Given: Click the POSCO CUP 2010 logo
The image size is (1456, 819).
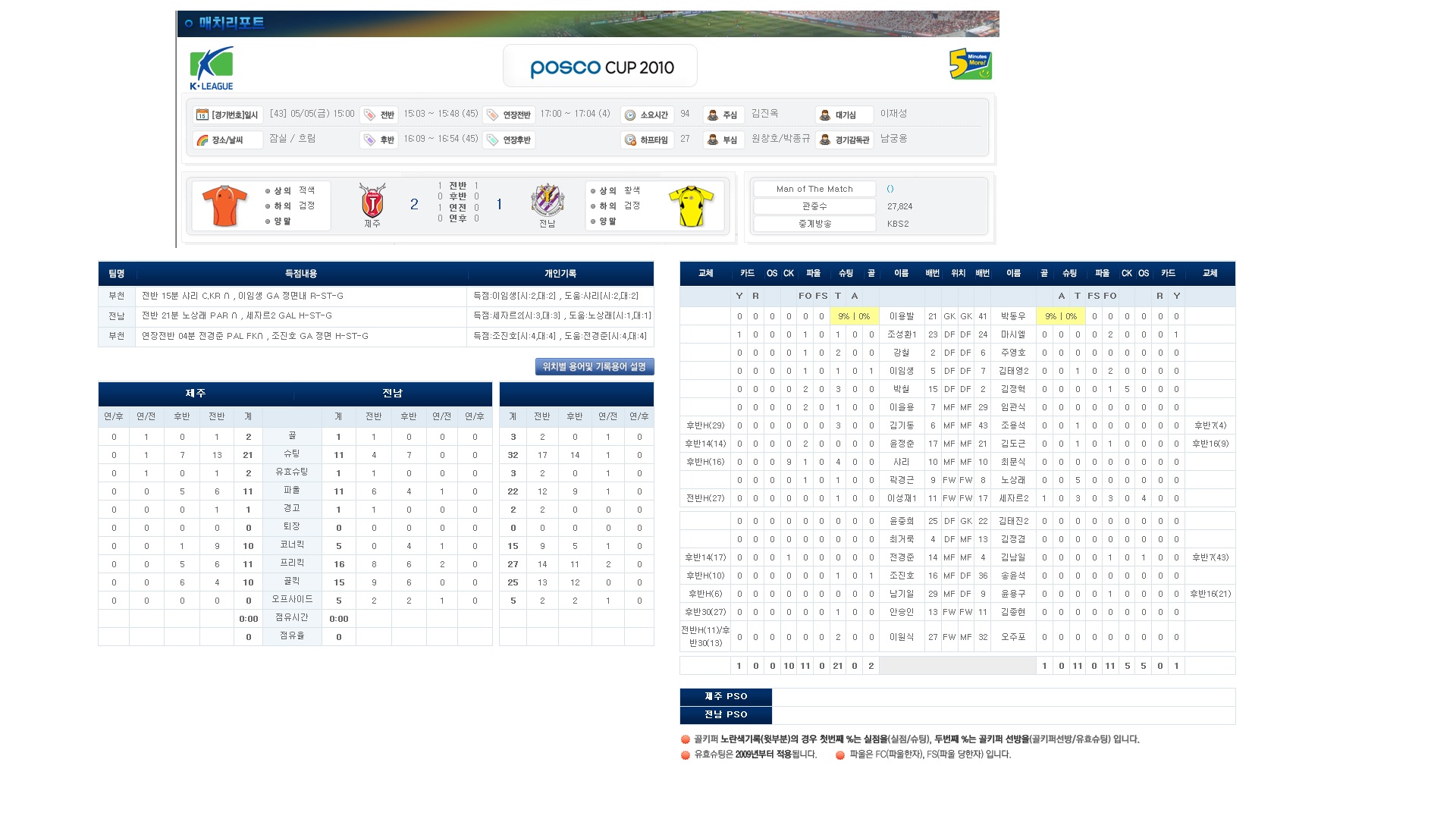Looking at the screenshot, I should click(599, 66).
